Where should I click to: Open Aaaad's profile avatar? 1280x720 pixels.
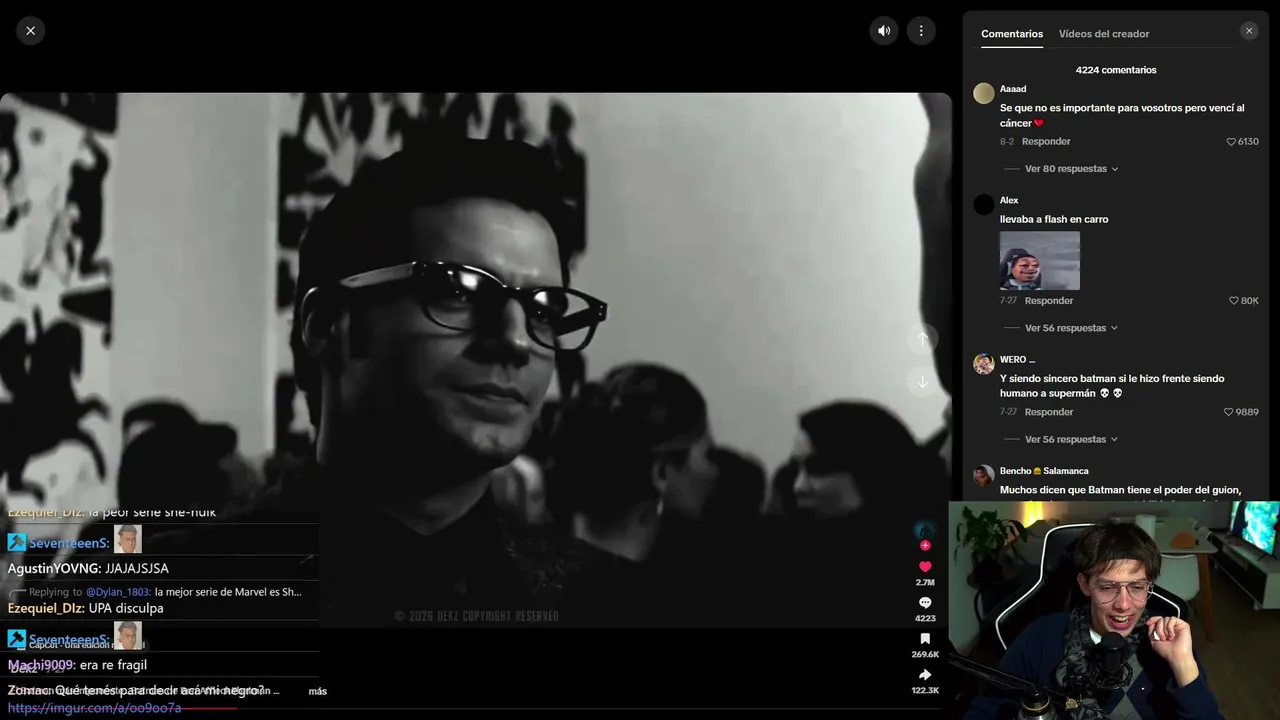click(984, 93)
